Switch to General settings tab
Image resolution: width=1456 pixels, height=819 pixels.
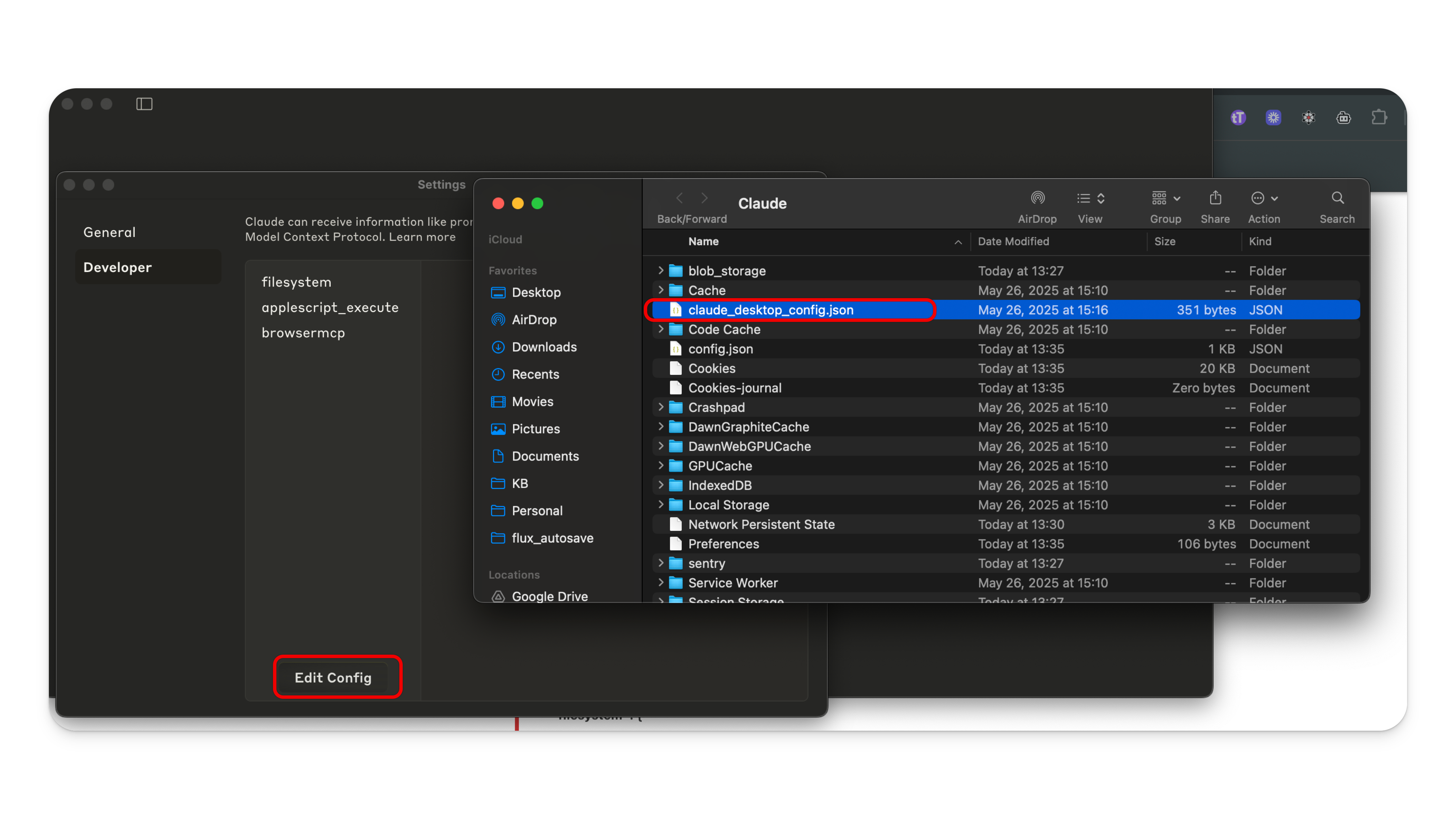click(x=110, y=232)
